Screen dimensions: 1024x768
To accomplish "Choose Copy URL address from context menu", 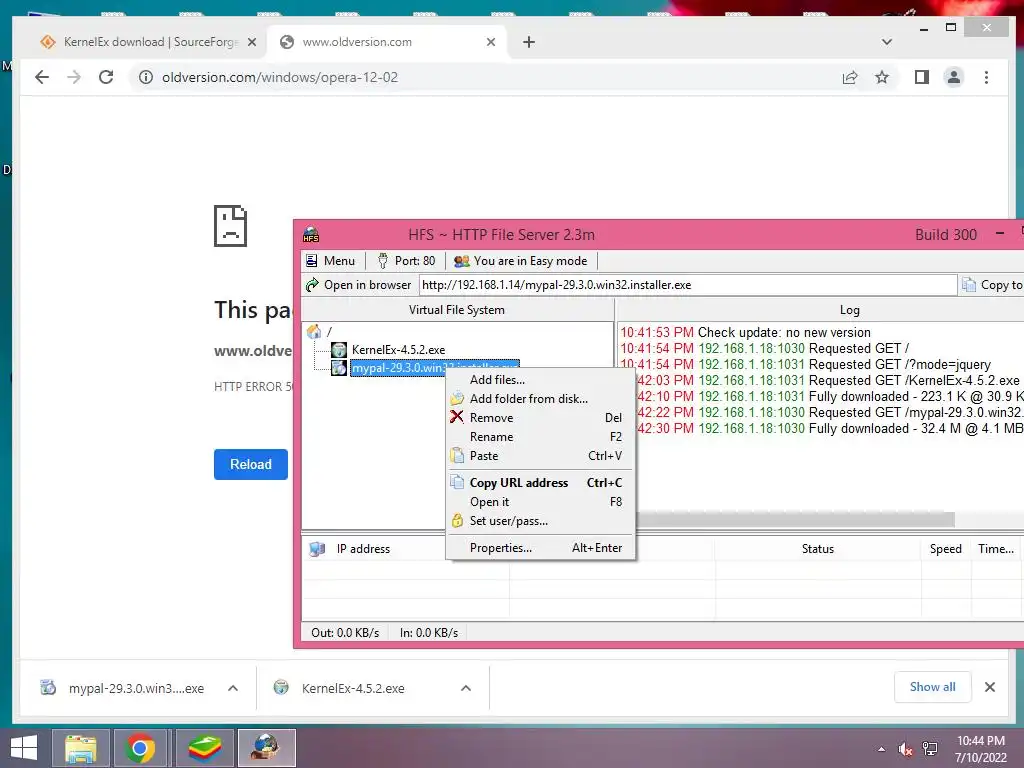I will pos(539,483).
